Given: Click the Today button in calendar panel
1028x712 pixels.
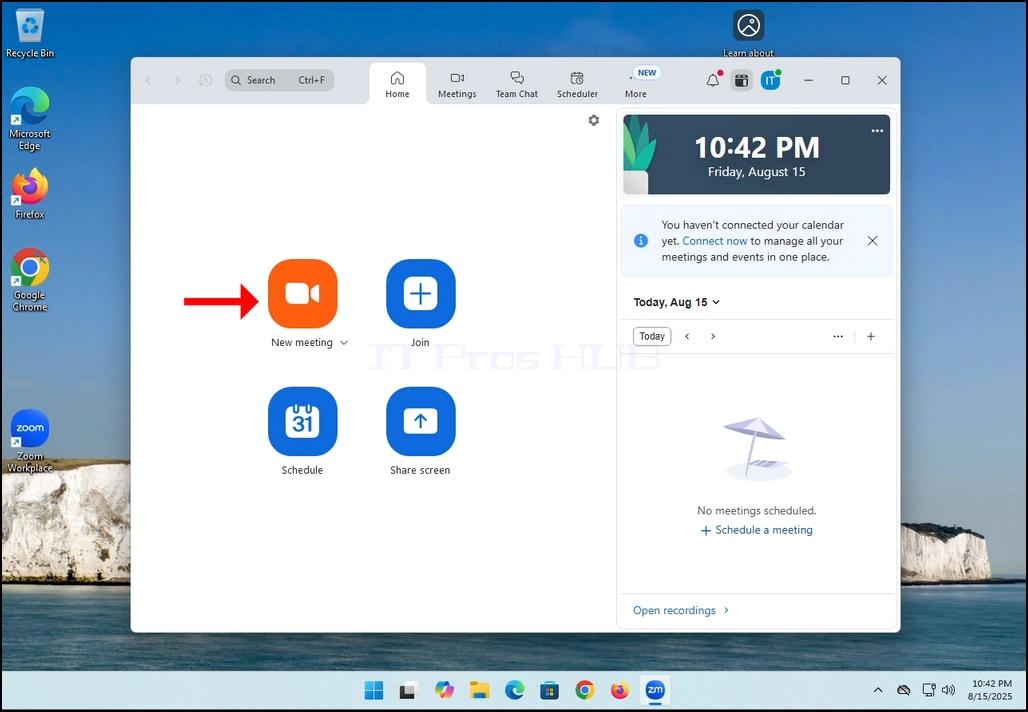Looking at the screenshot, I should click(652, 336).
